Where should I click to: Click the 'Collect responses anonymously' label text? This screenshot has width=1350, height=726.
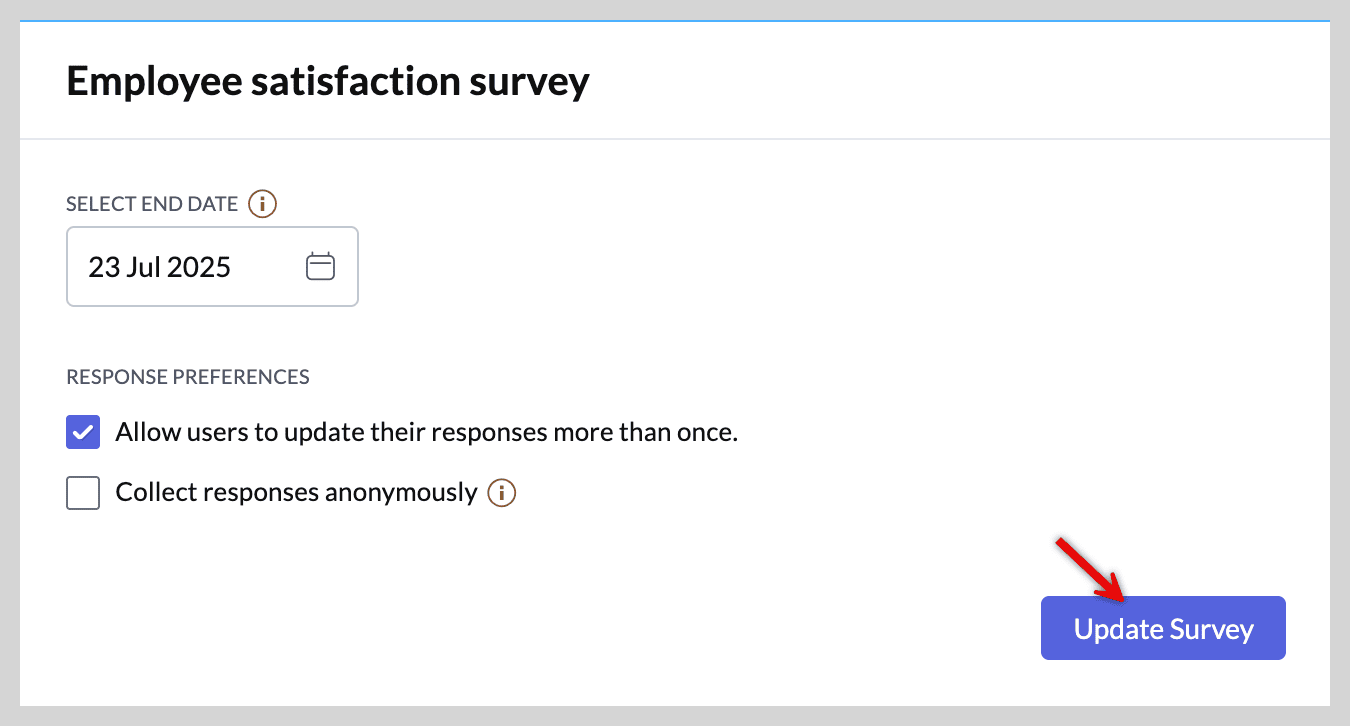296,492
